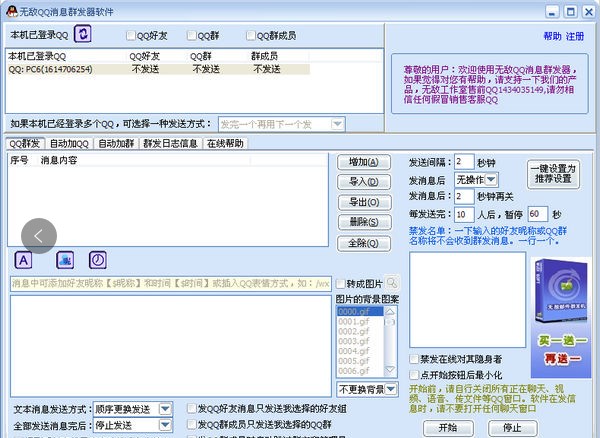This screenshot has width=600, height=438.
Task: Click the refresh logged-in QQ icon
Action: (84, 35)
